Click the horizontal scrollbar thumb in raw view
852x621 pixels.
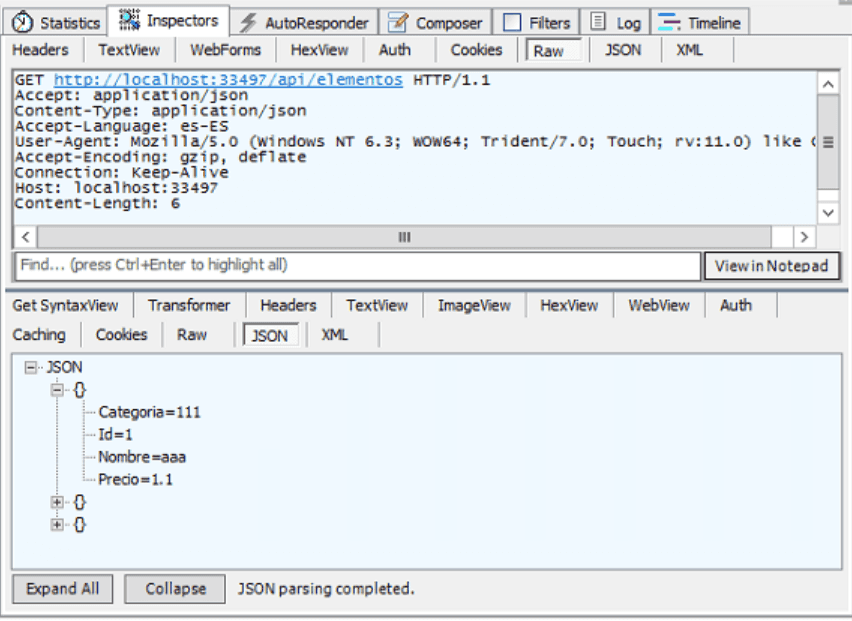pos(404,237)
